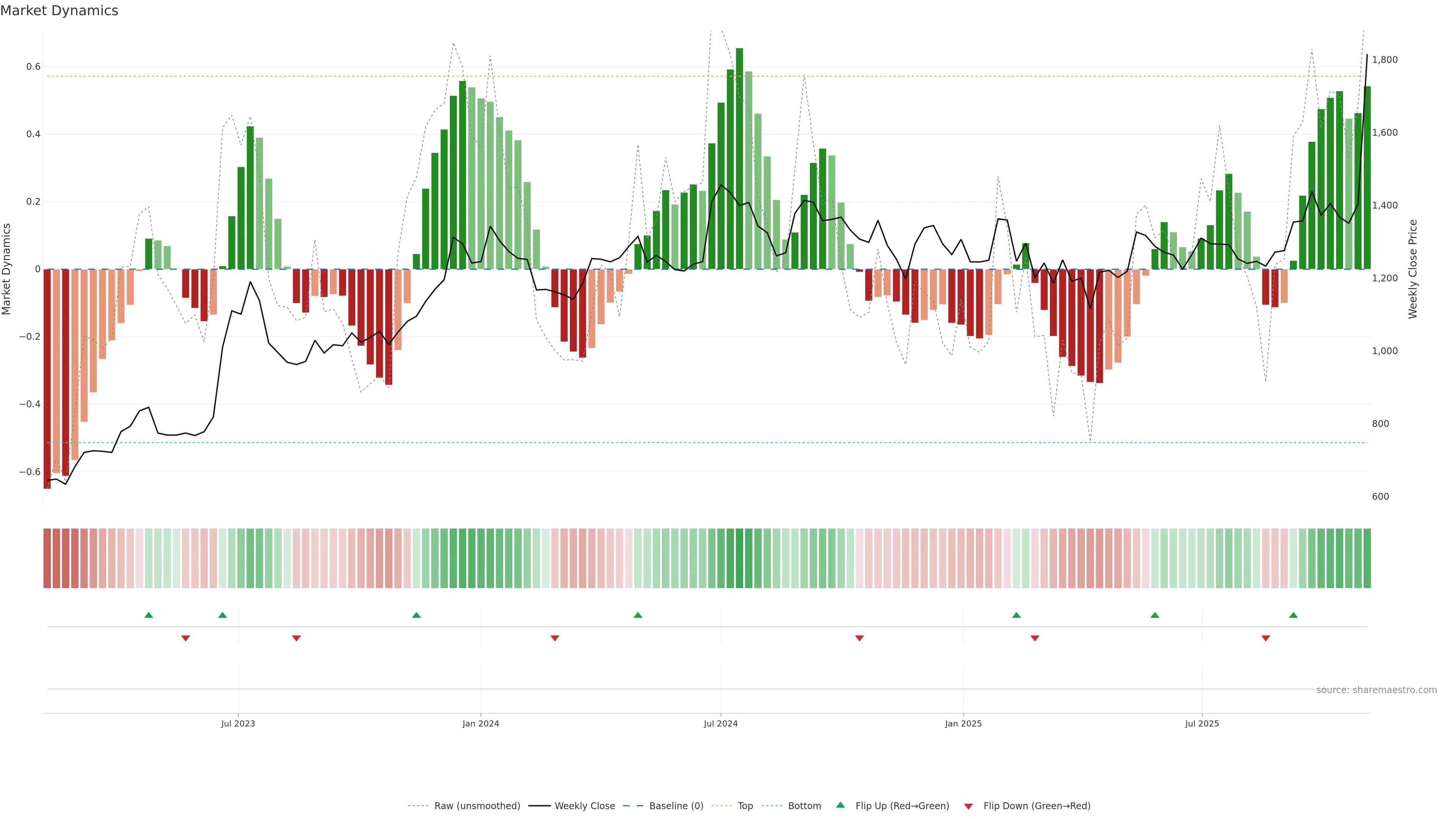Click the Jul 2024 x-axis label
Image resolution: width=1456 pixels, height=819 pixels.
(721, 723)
